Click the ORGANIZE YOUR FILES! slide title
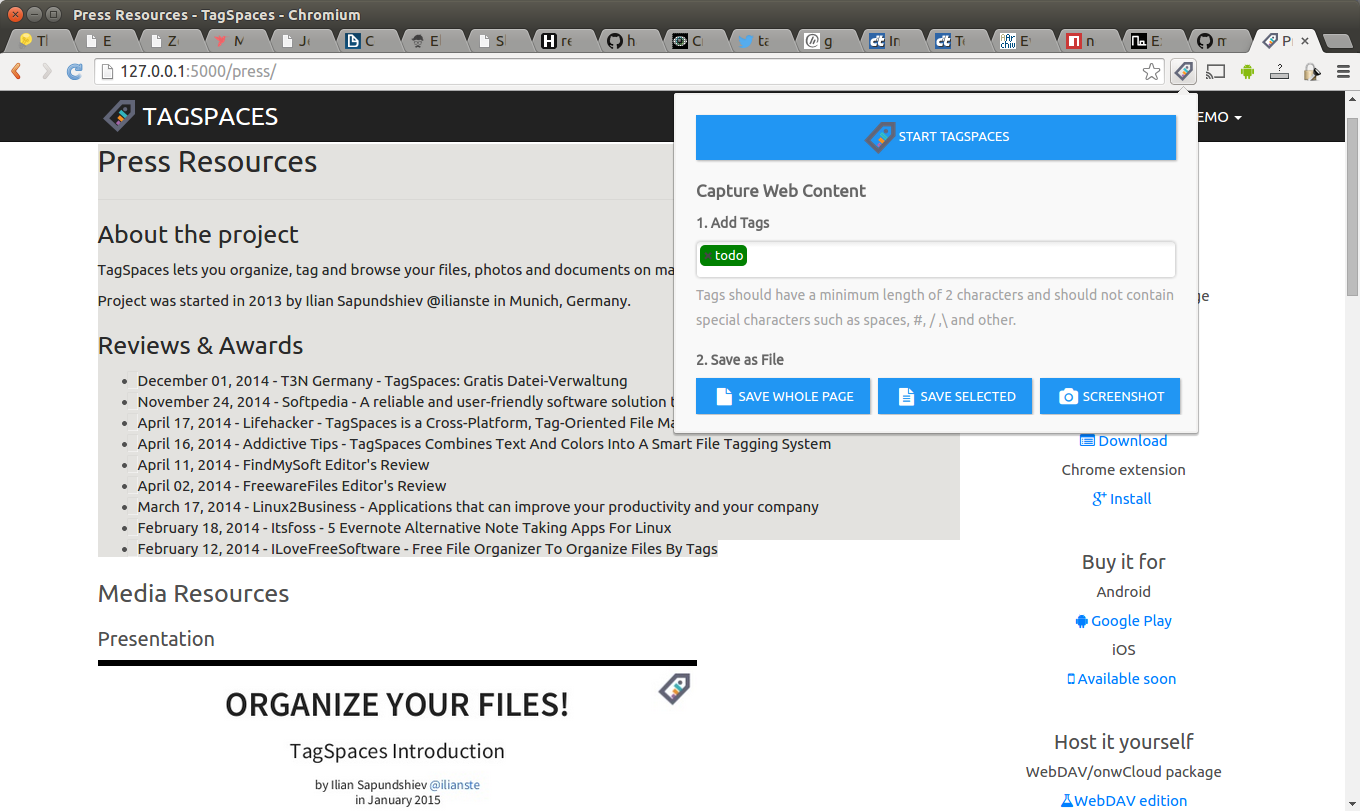1360x811 pixels. point(397,705)
